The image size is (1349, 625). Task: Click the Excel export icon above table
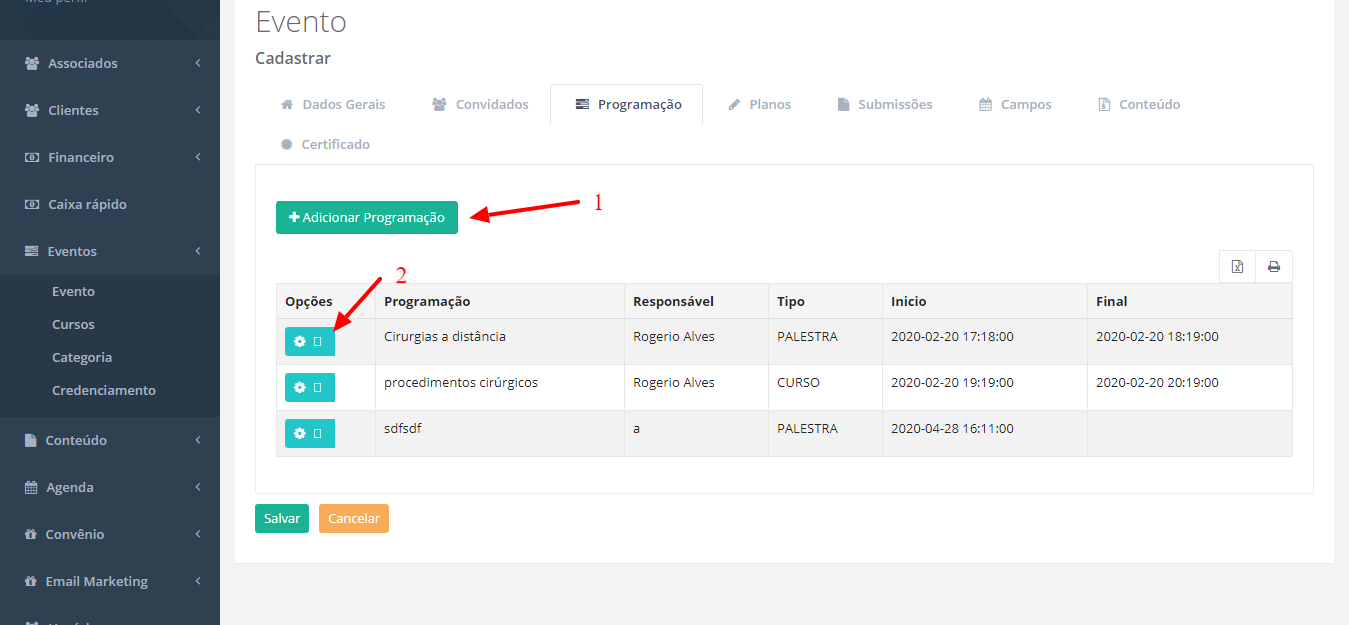1237,267
